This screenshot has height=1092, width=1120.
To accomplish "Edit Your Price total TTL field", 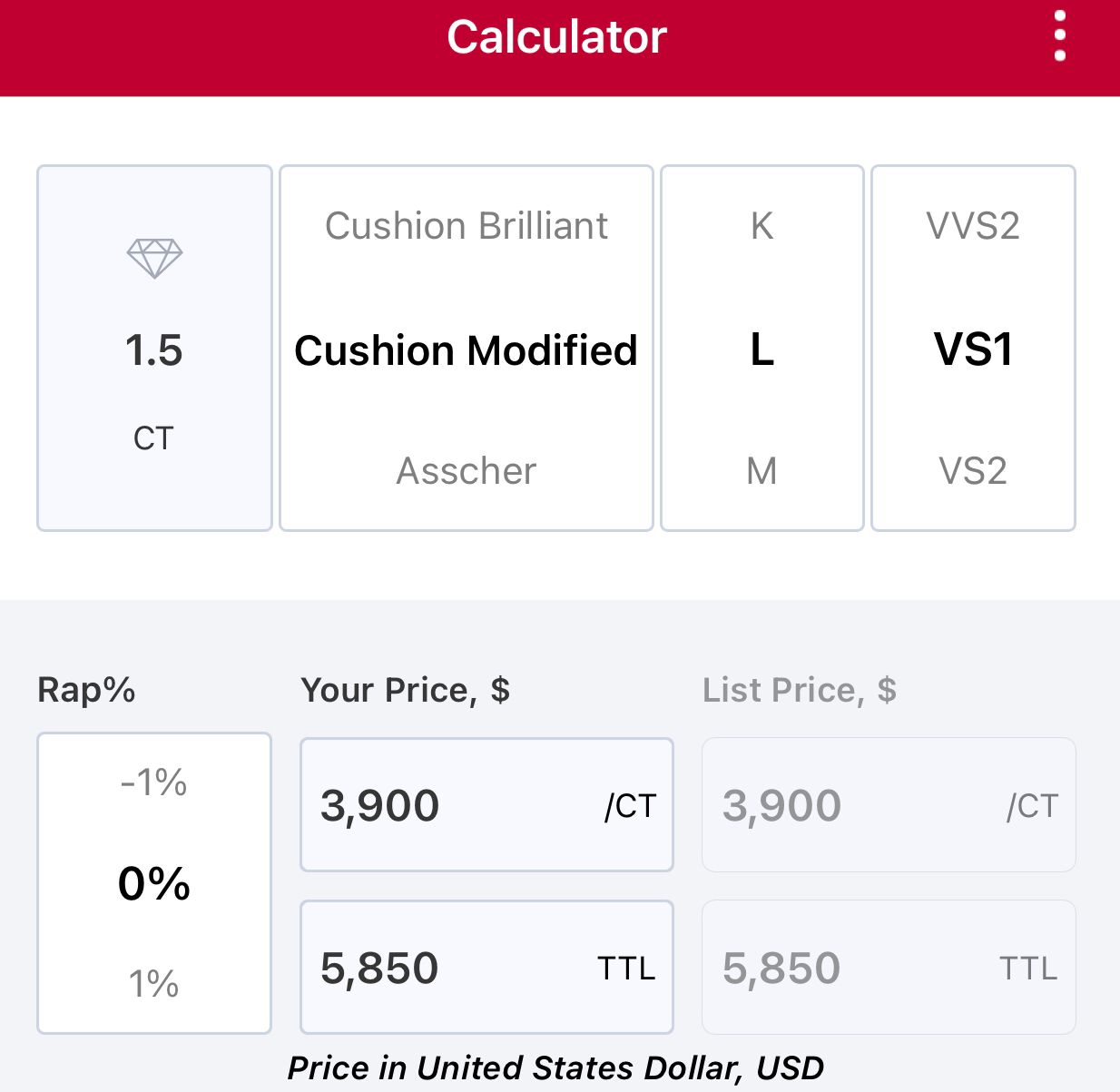I will pyautogui.click(x=486, y=968).
